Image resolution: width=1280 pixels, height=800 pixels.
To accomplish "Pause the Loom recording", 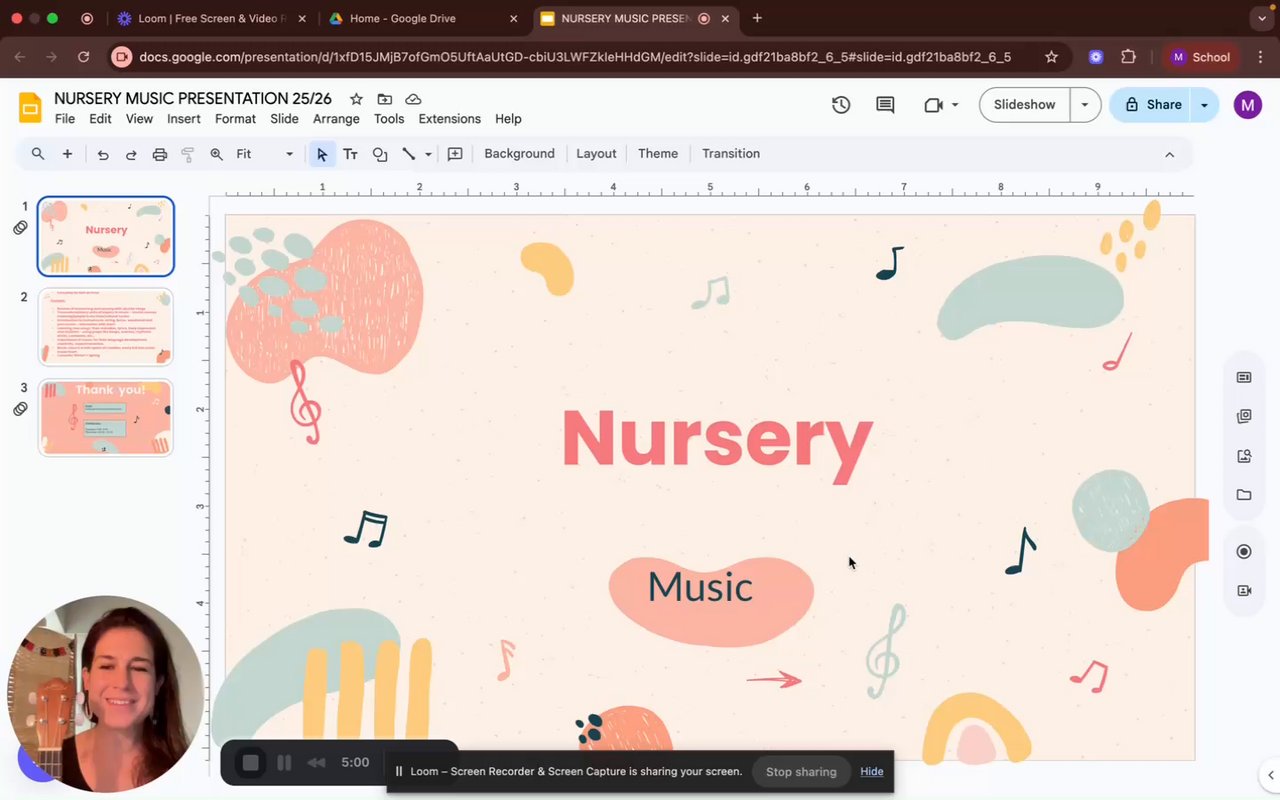I will tap(284, 763).
